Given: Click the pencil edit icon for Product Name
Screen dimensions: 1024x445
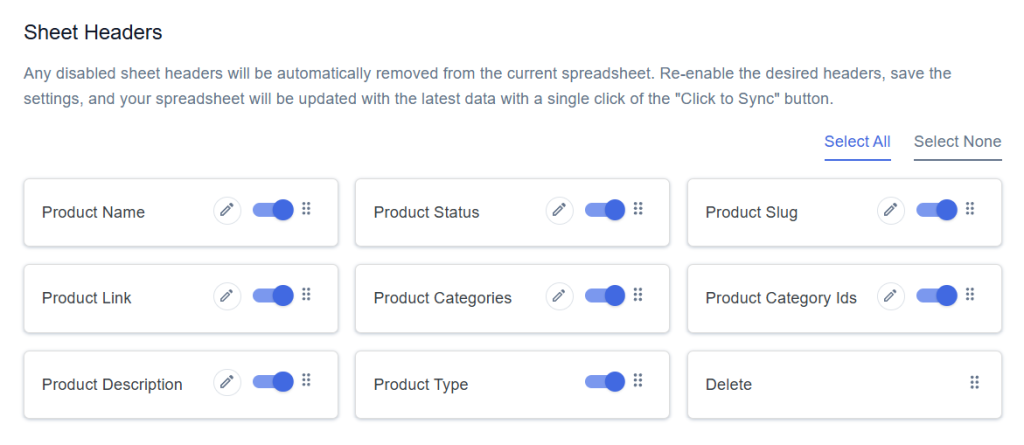Looking at the screenshot, I should [x=227, y=210].
